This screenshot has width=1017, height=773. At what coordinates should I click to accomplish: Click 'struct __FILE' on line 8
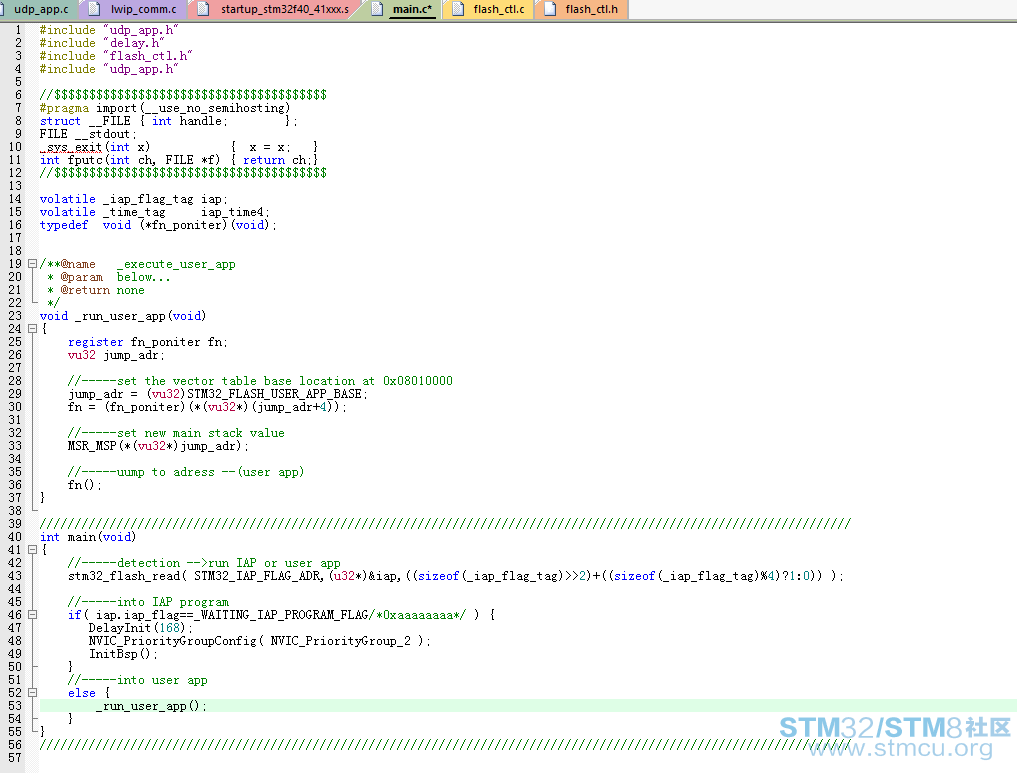pyautogui.click(x=85, y=121)
